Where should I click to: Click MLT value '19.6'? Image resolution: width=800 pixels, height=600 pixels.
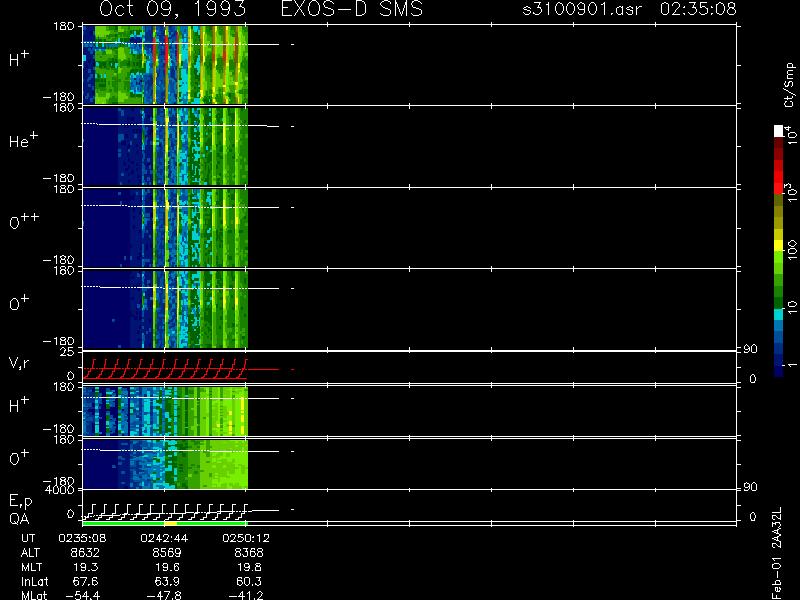point(168,567)
